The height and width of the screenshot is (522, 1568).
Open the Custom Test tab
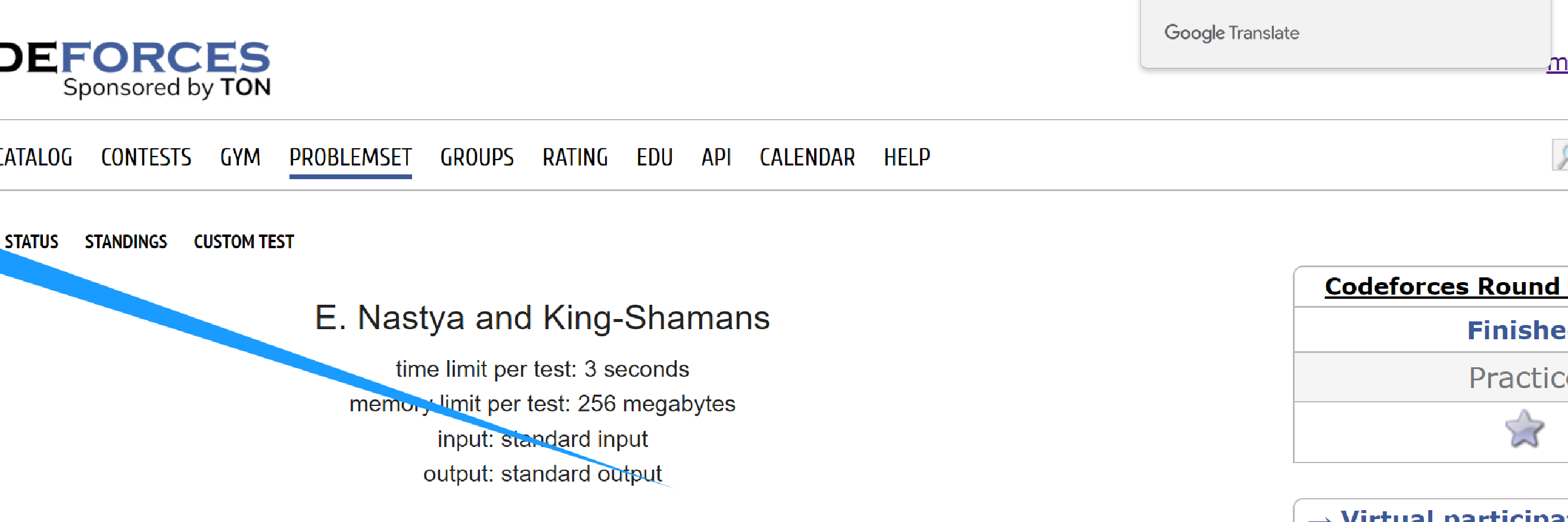pos(244,242)
